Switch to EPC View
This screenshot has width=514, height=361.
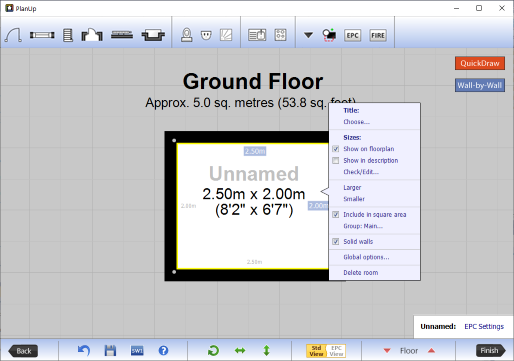tap(336, 351)
